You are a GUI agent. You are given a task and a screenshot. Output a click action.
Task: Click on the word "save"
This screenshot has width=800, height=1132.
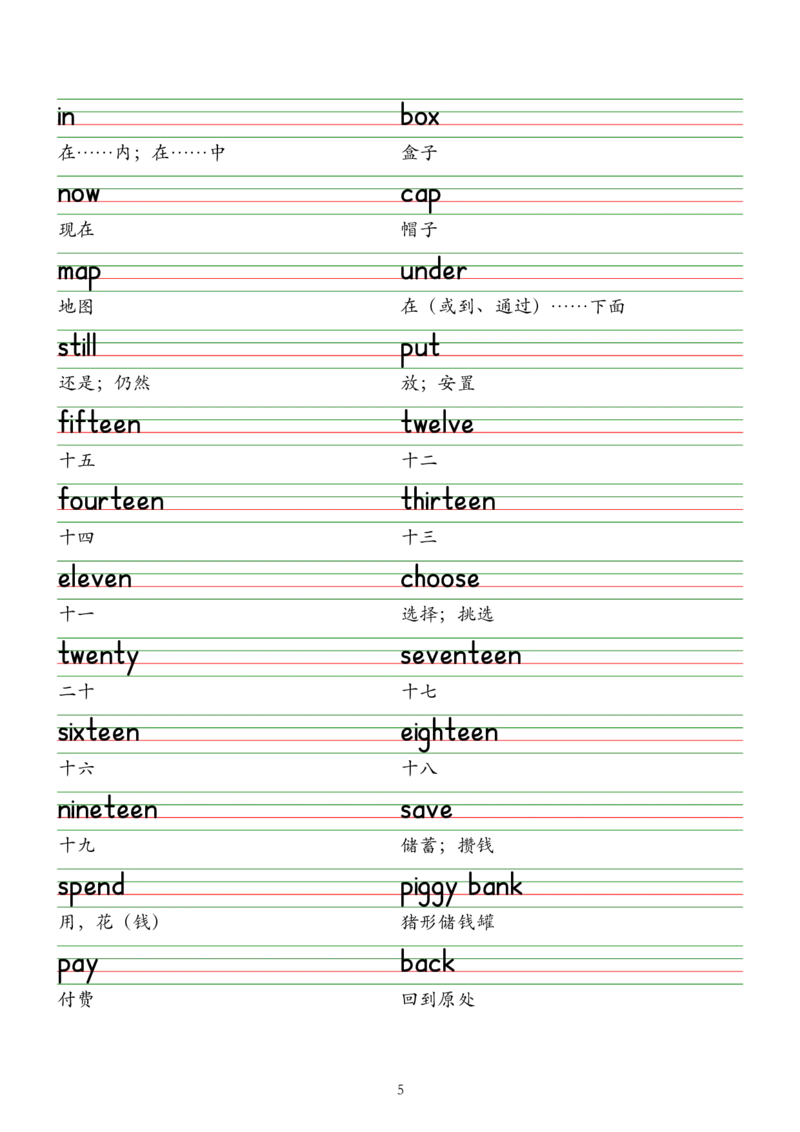click(x=427, y=811)
